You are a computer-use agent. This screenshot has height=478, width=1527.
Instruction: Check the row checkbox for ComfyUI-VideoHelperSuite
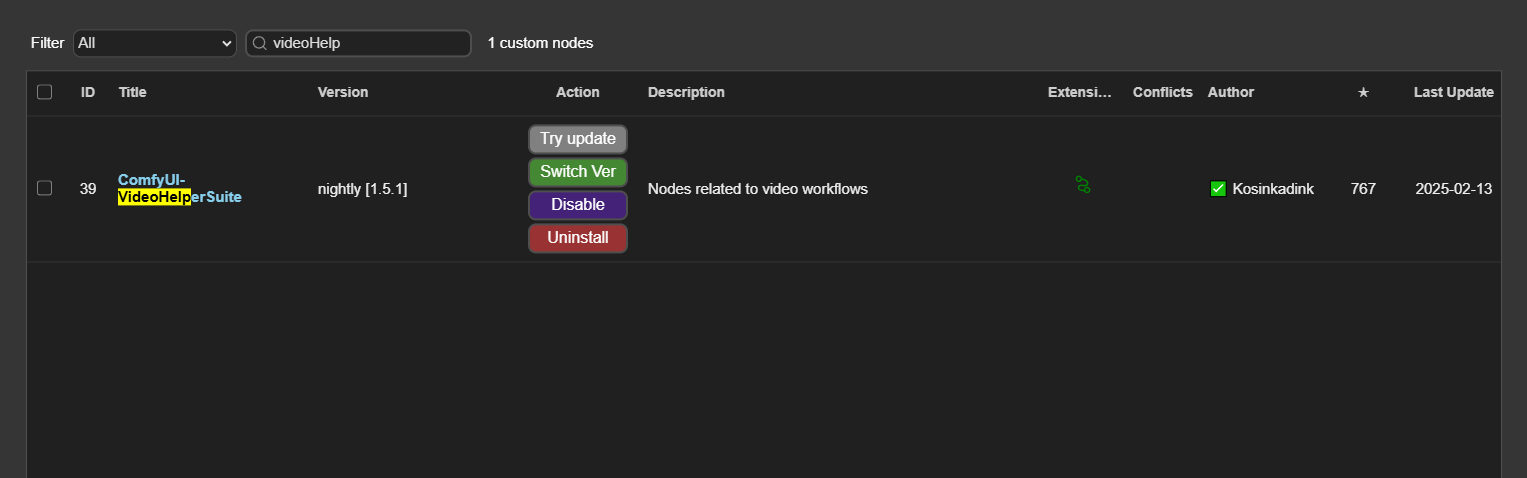pyautogui.click(x=44, y=188)
